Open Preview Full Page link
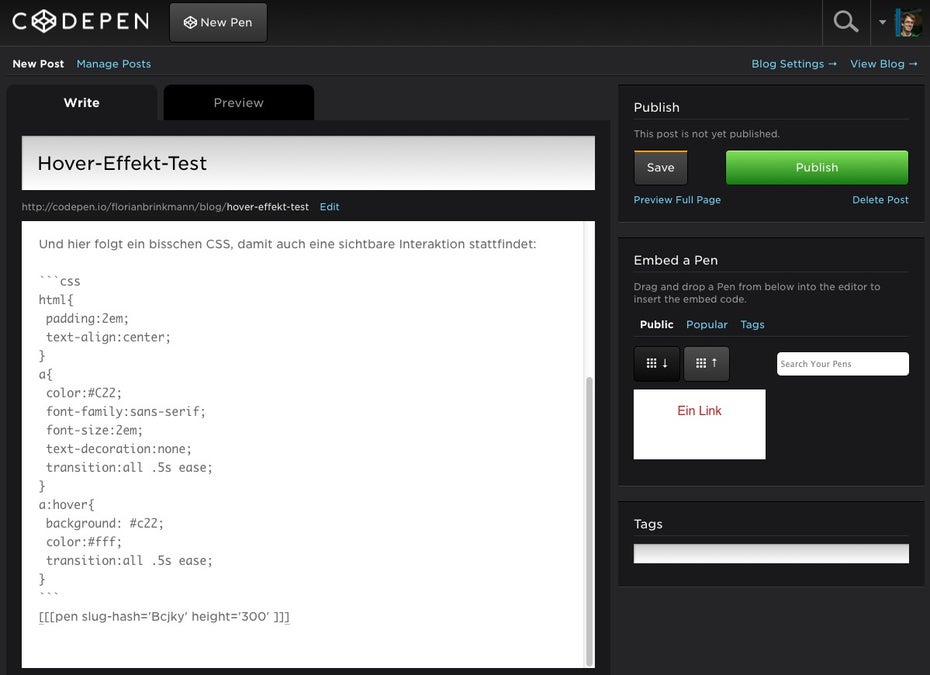The image size is (930, 675). pos(677,200)
